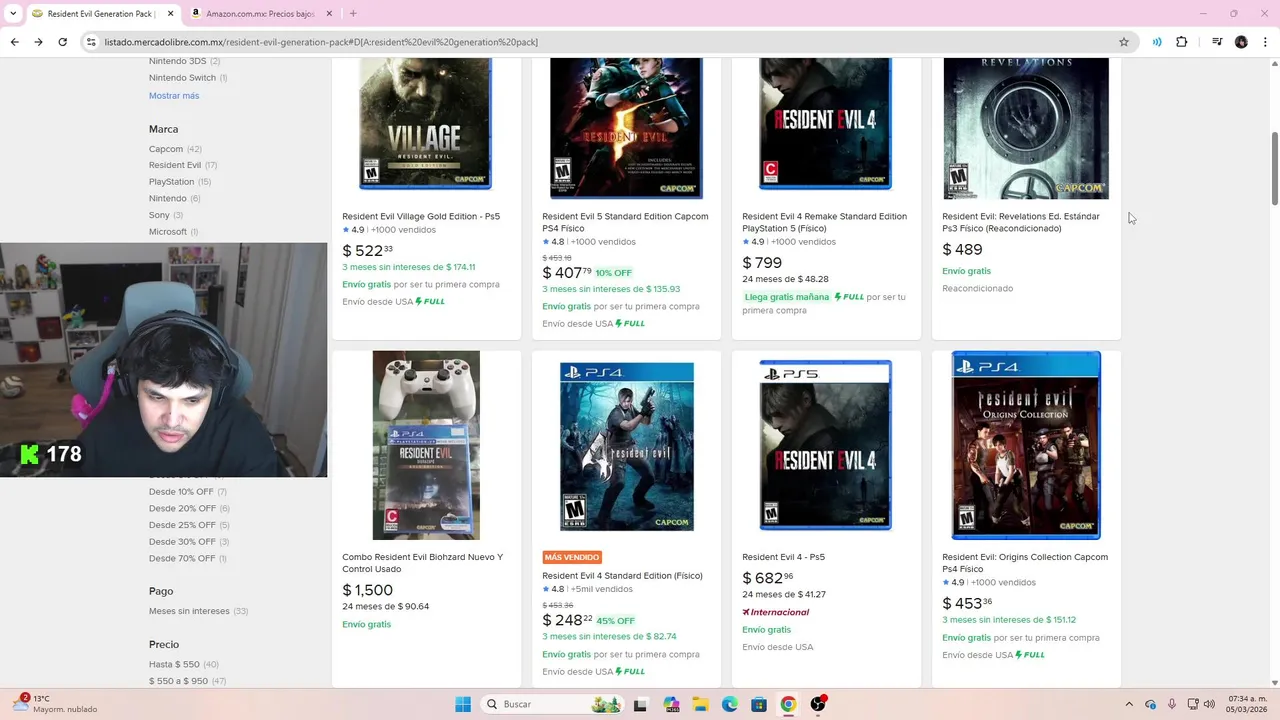Open the browser extensions puzzle icon

(x=1182, y=42)
